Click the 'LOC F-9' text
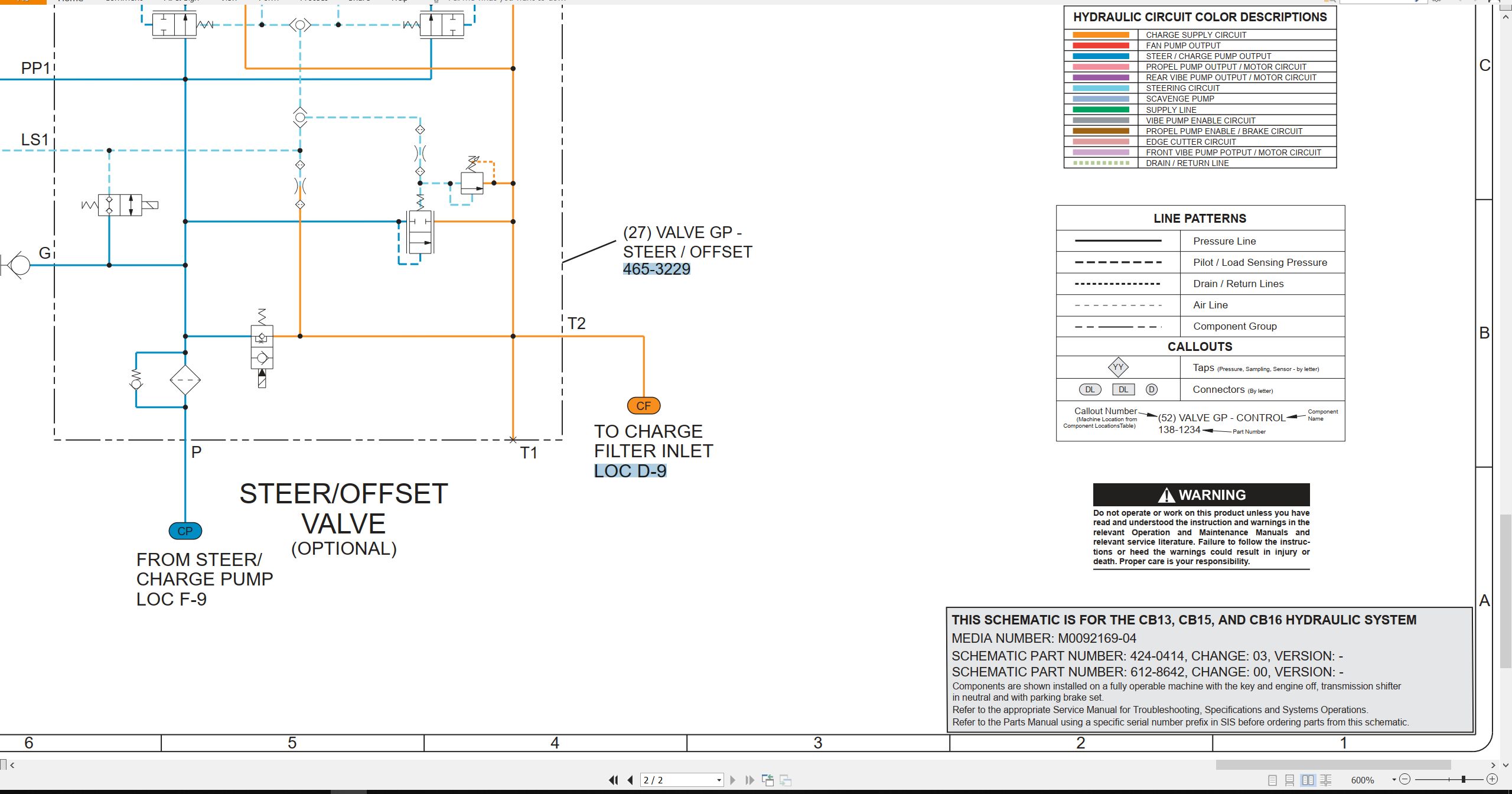The width and height of the screenshot is (1512, 794). [x=171, y=599]
